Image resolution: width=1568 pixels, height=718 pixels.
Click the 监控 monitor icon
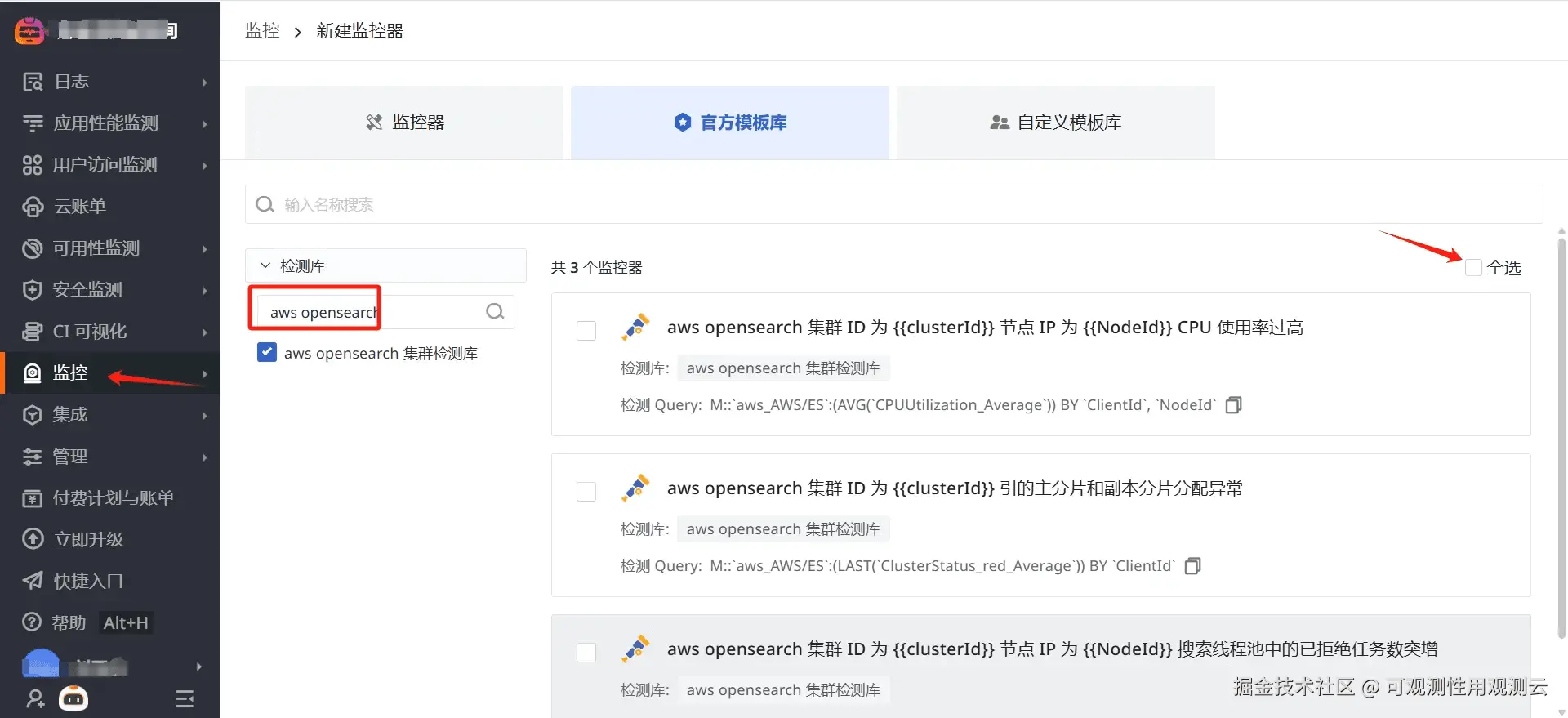tap(33, 373)
